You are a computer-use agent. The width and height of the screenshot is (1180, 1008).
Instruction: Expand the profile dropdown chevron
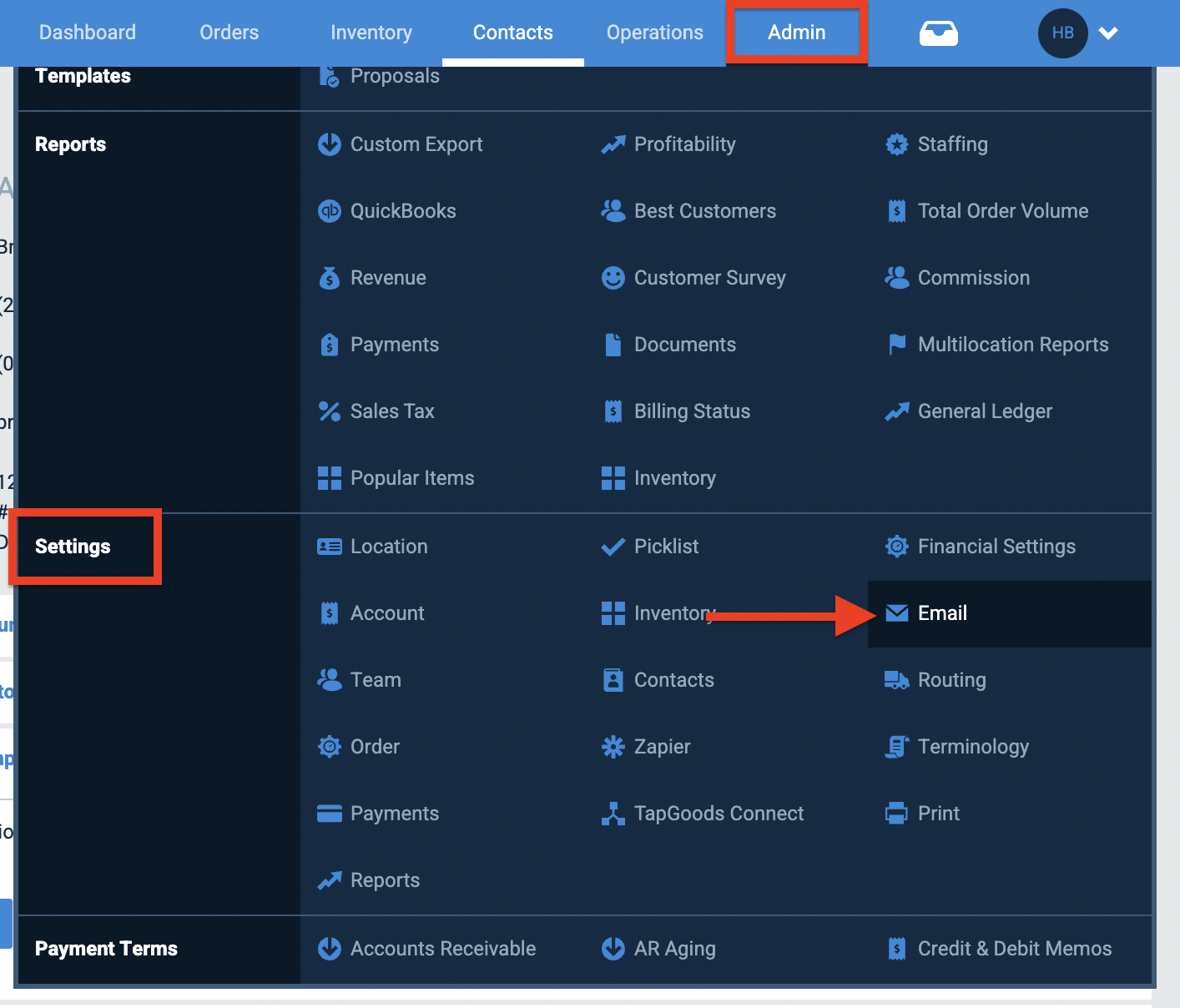coord(1108,33)
